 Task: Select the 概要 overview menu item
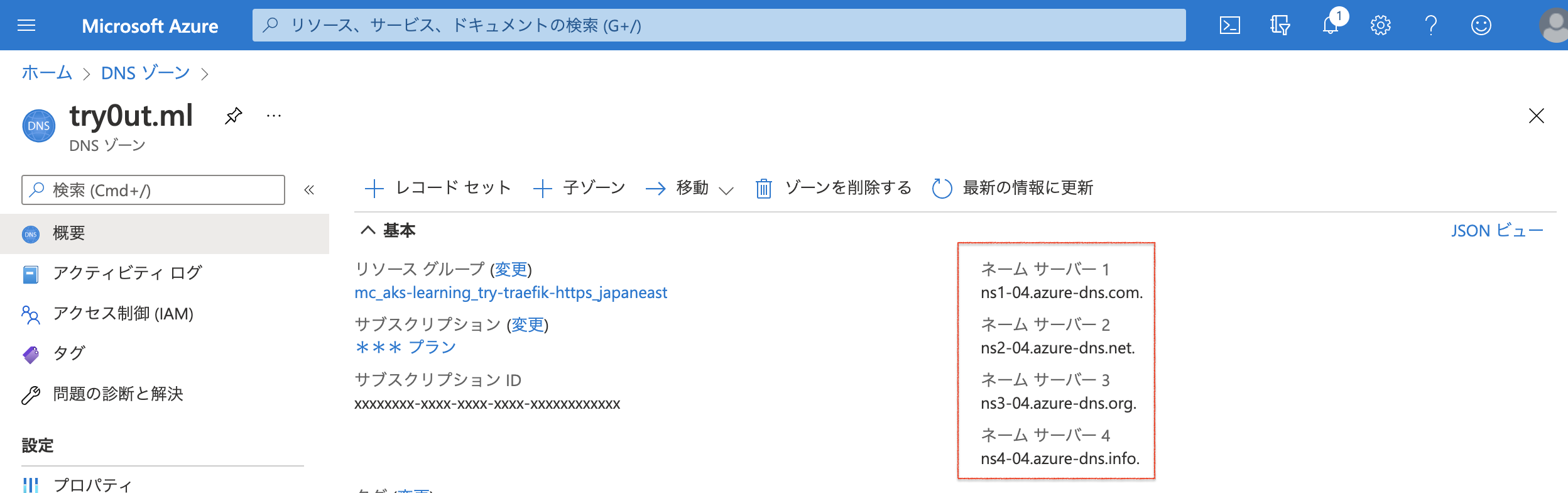pos(165,233)
